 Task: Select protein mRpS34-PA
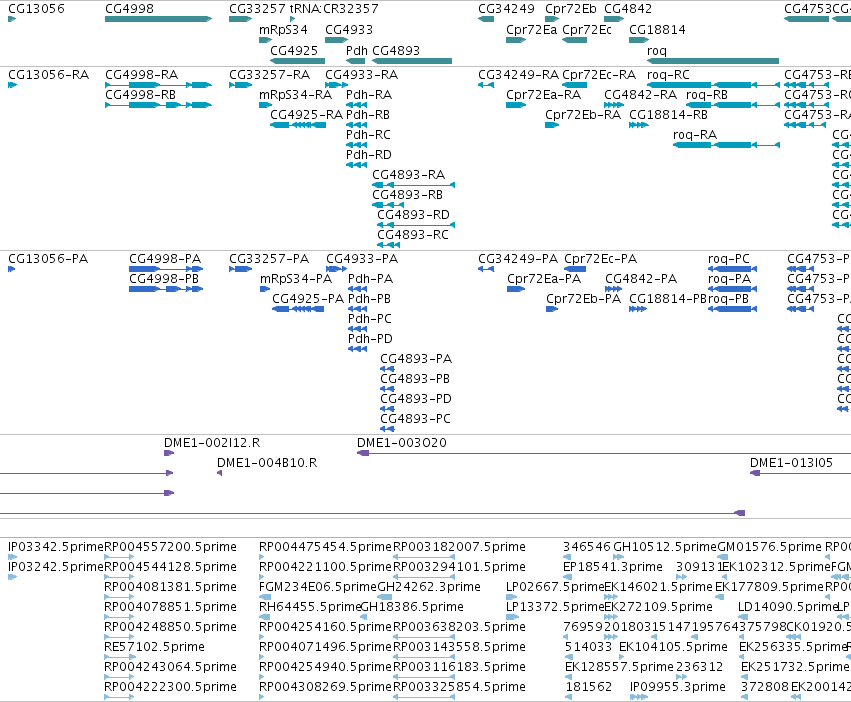click(x=296, y=279)
